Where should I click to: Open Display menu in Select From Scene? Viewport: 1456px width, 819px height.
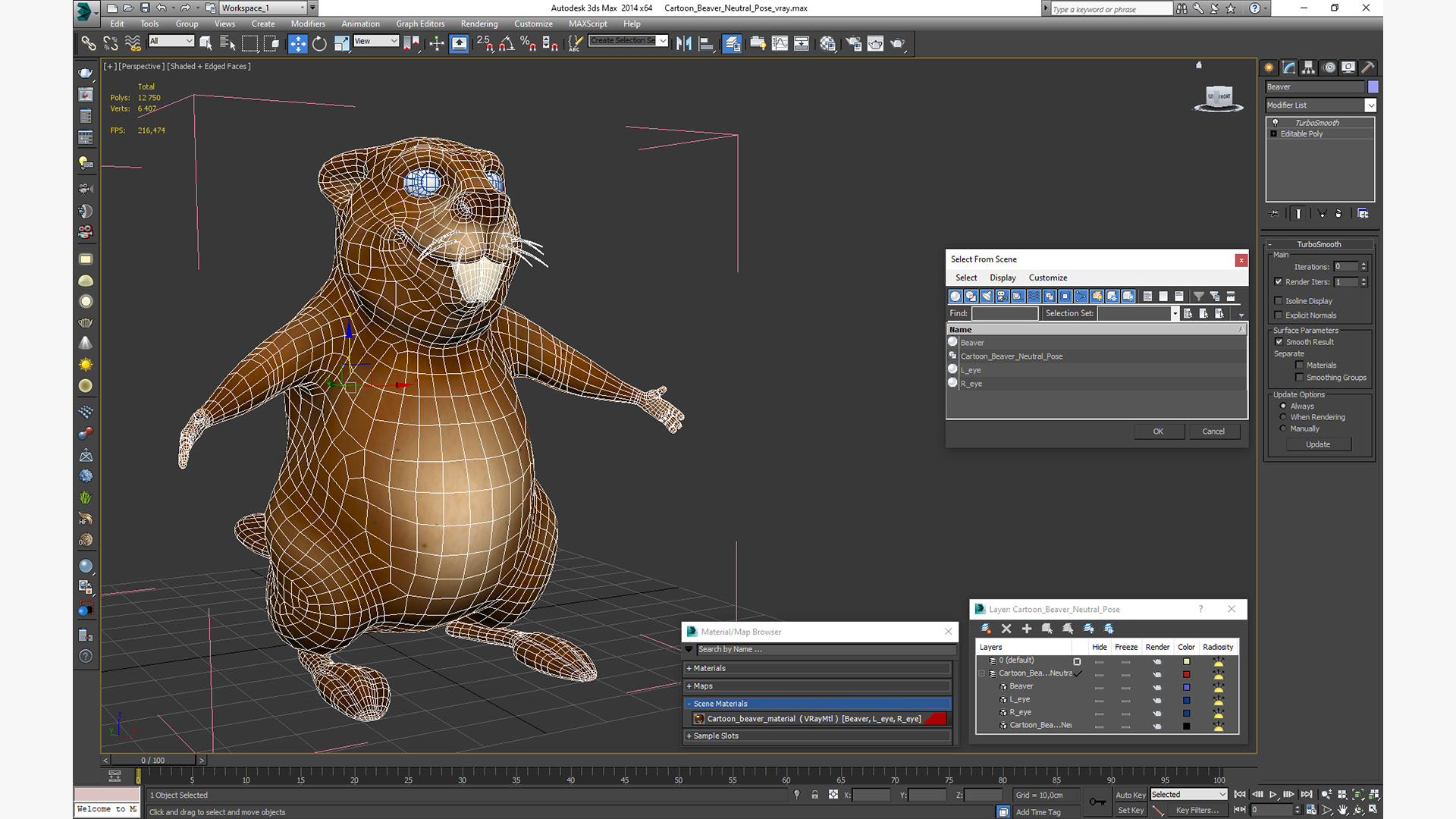pos(1003,278)
